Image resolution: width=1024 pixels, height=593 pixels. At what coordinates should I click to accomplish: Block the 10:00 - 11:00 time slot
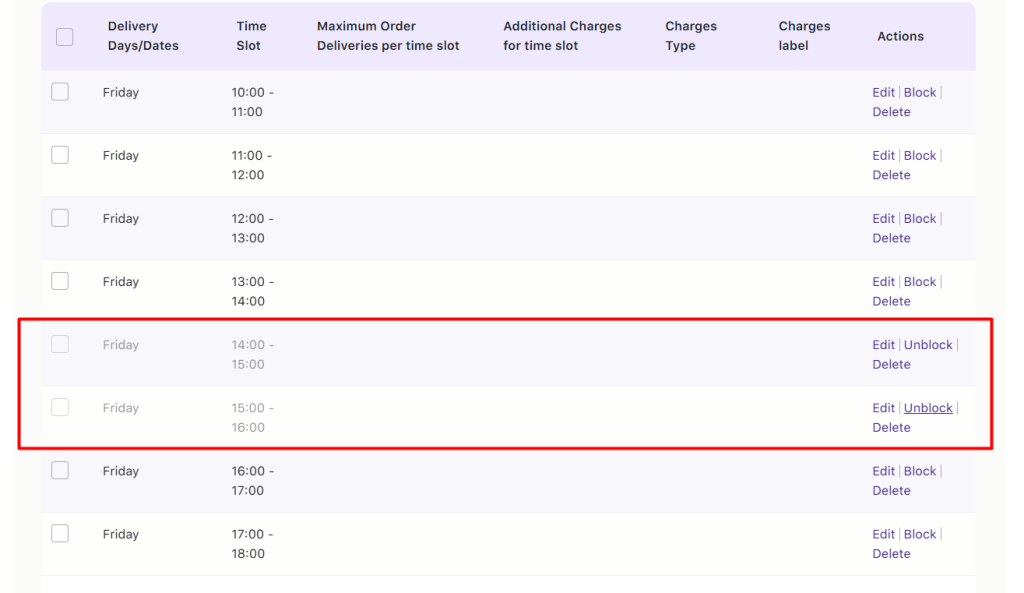point(919,91)
